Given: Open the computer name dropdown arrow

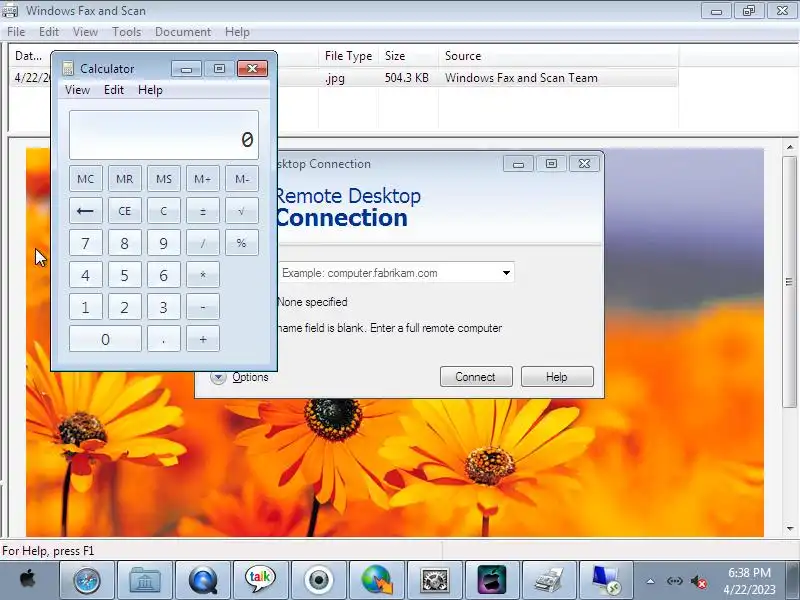Looking at the screenshot, I should (506, 272).
